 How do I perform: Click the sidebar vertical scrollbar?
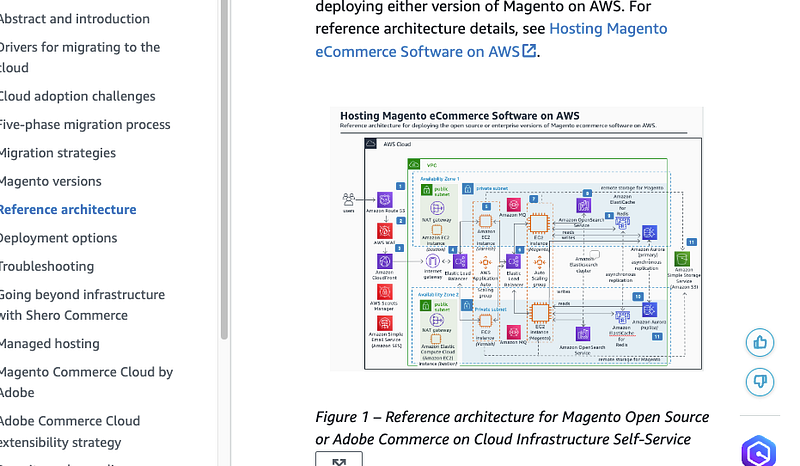click(224, 168)
